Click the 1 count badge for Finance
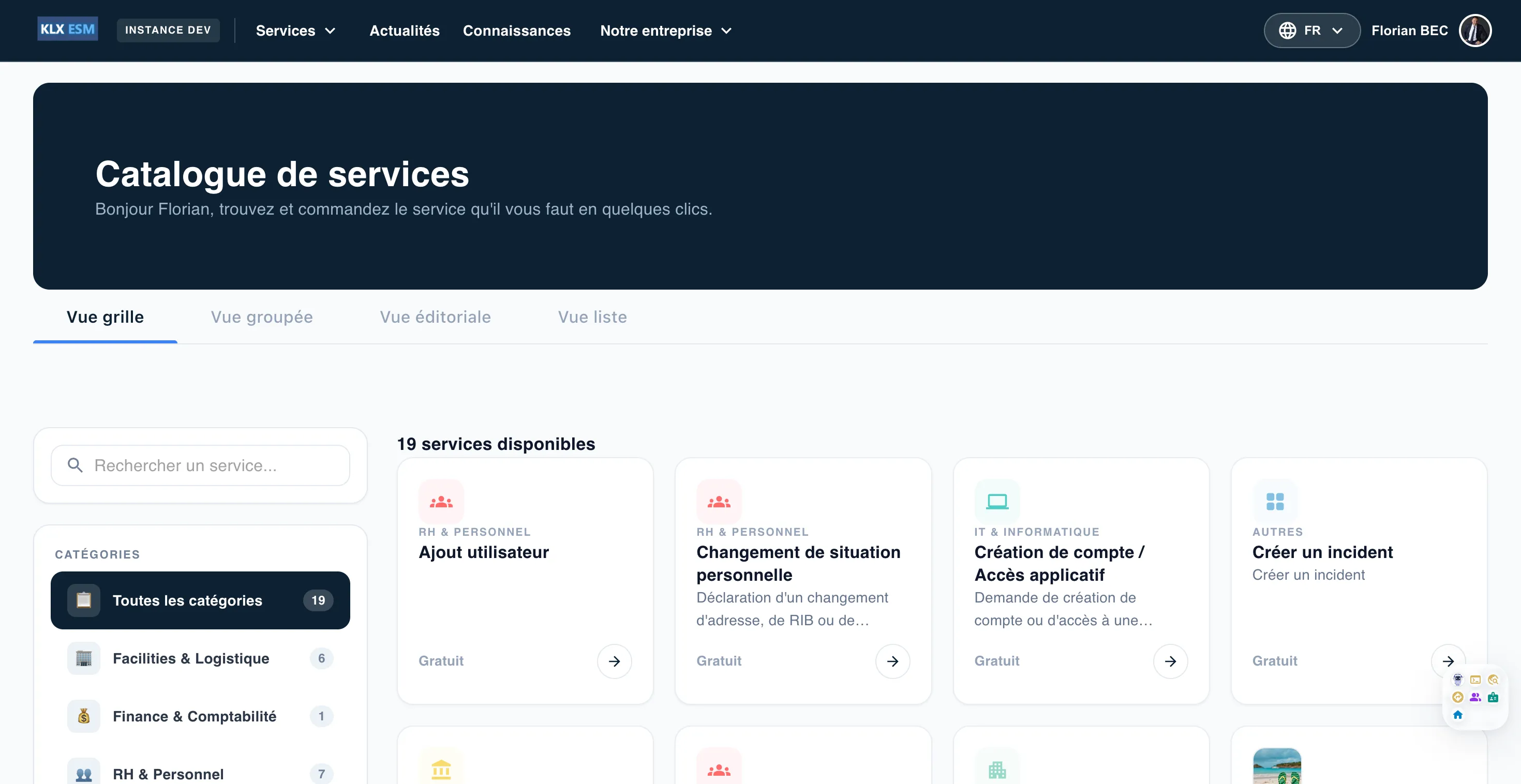Viewport: 1521px width, 784px height. (321, 716)
